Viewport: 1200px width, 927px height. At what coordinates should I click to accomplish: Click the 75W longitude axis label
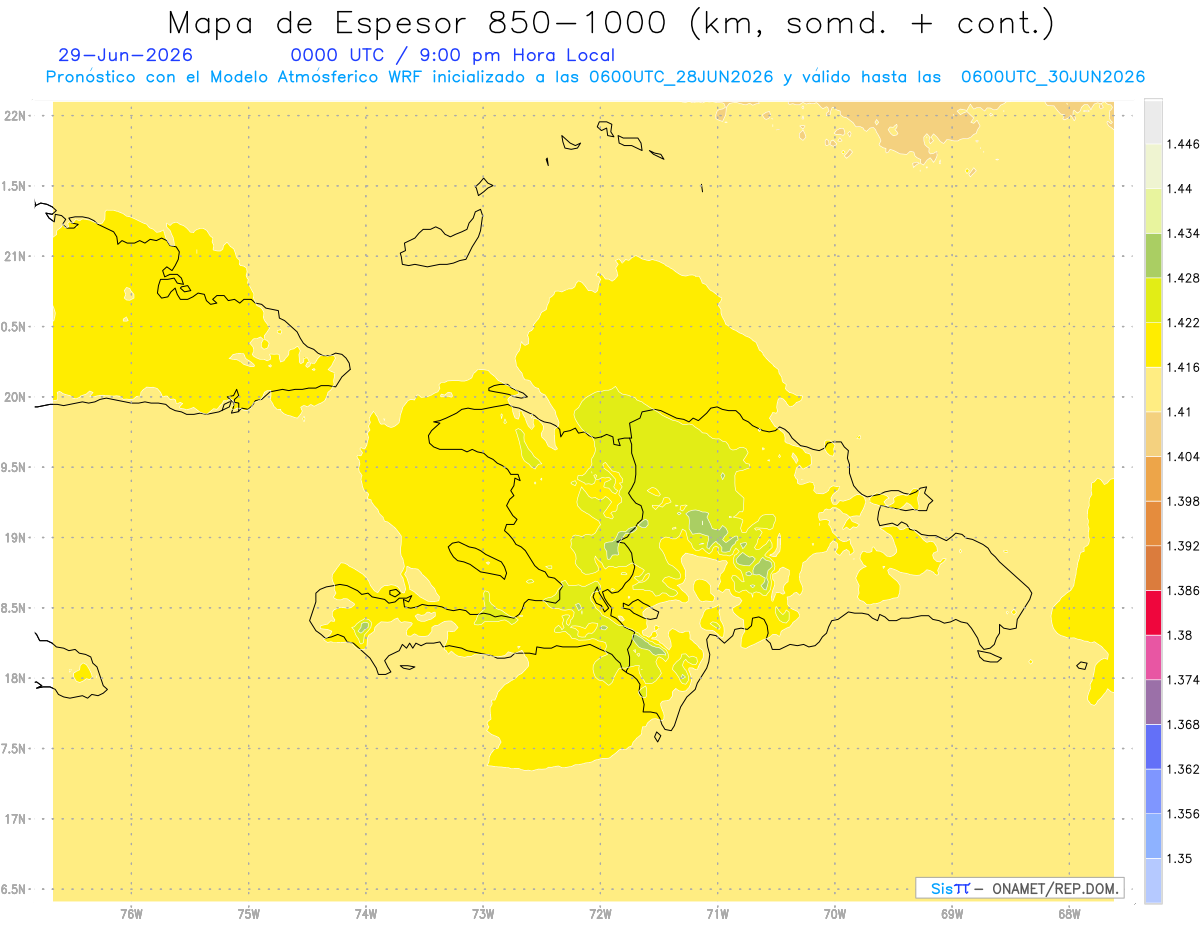(248, 914)
